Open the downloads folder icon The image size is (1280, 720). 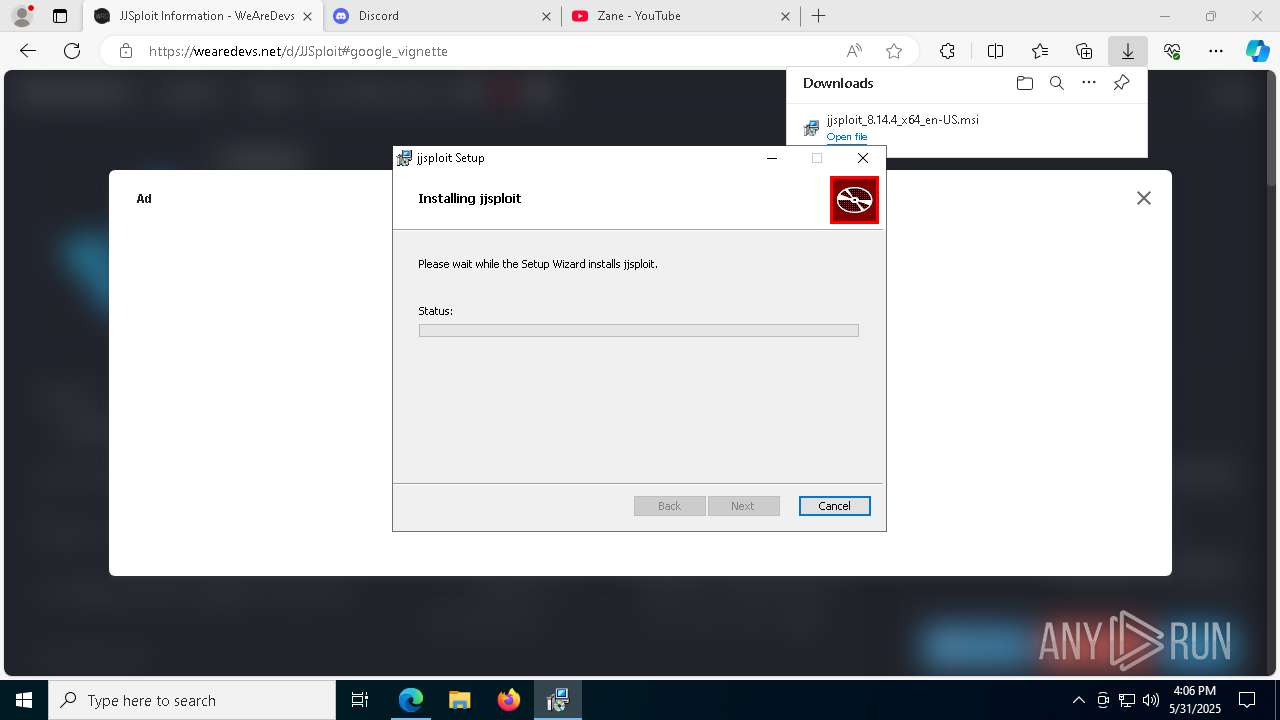tap(1024, 83)
